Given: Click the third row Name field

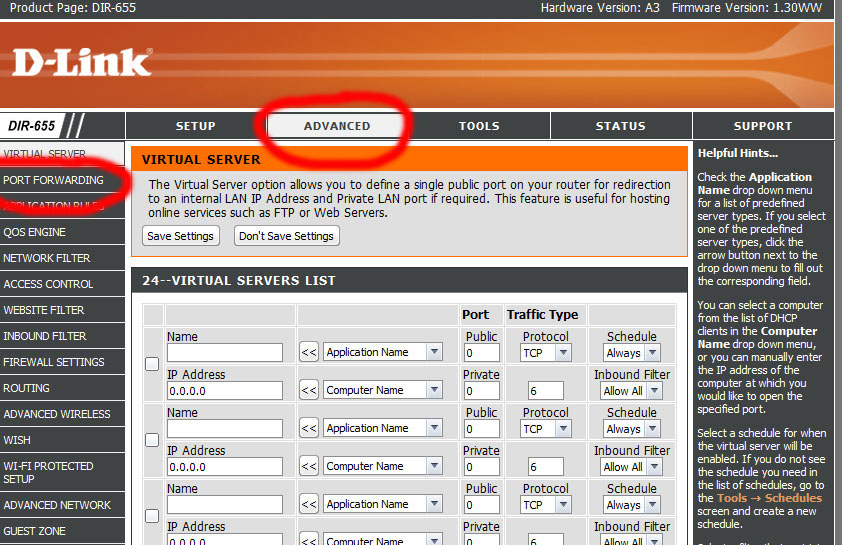Looking at the screenshot, I should (225, 505).
